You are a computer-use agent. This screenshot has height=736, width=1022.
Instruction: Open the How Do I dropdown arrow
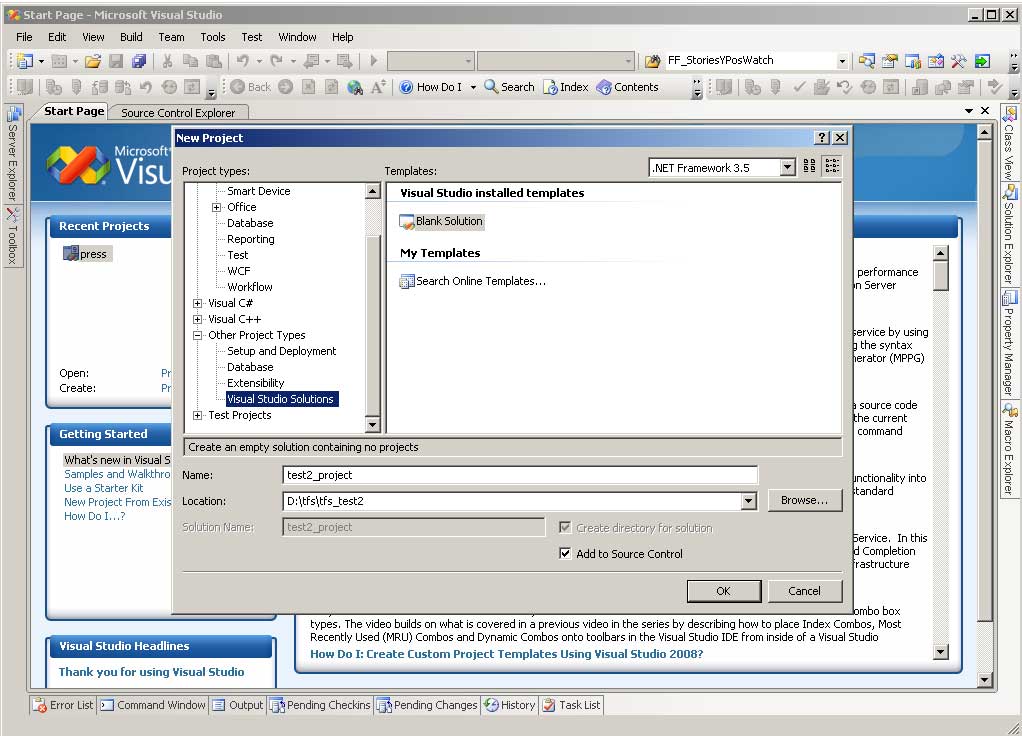click(x=473, y=87)
